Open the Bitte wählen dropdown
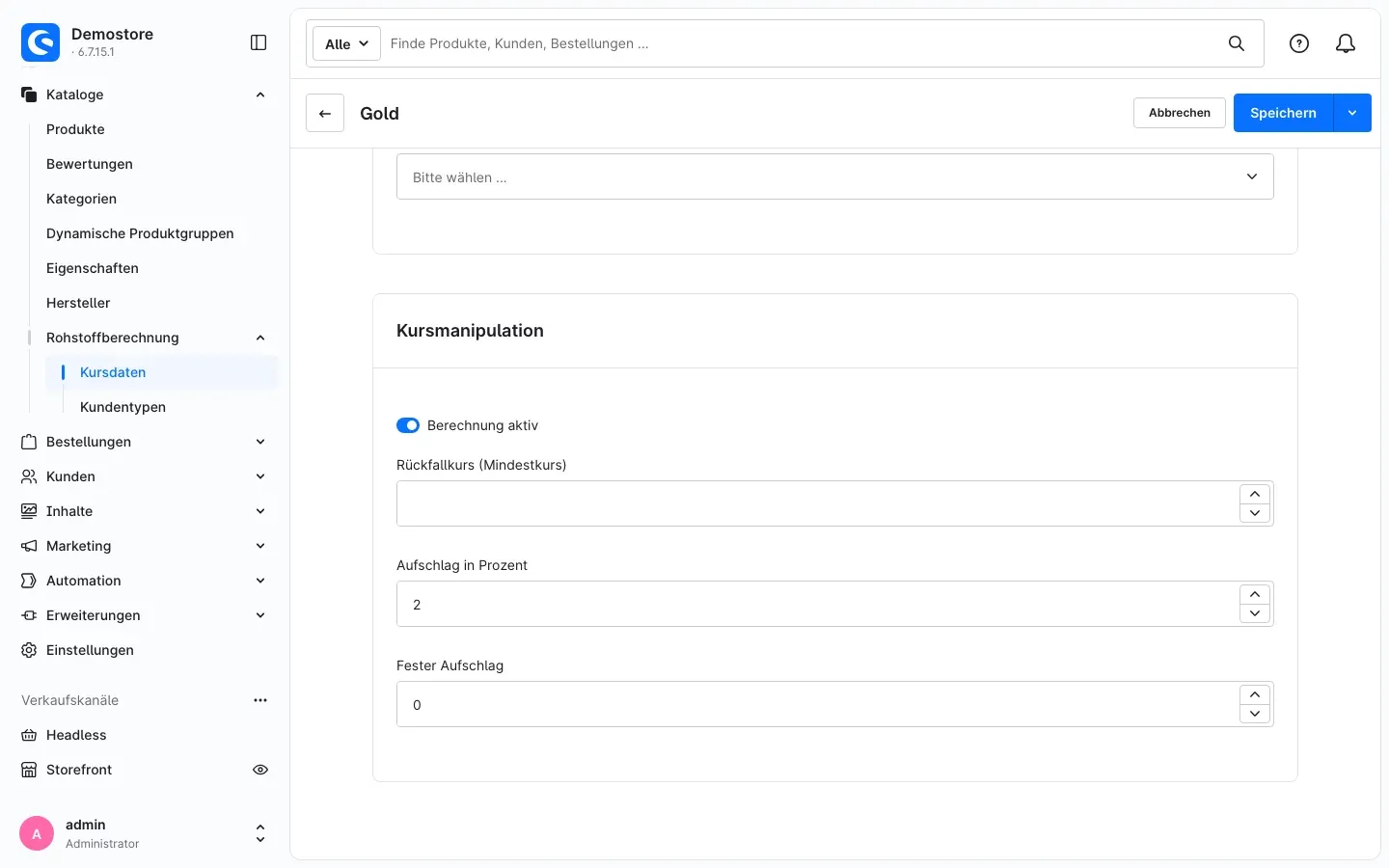The height and width of the screenshot is (868, 1389). [x=835, y=176]
